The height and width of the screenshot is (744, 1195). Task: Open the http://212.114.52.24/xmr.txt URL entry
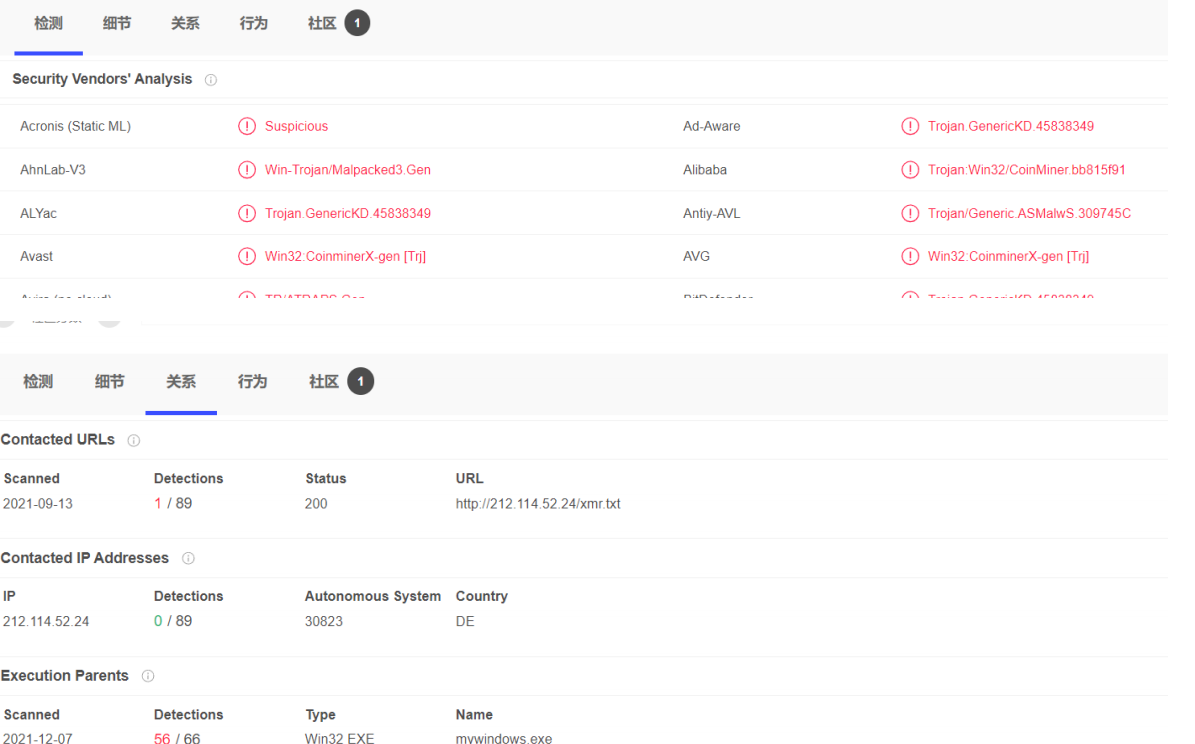pyautogui.click(x=538, y=504)
